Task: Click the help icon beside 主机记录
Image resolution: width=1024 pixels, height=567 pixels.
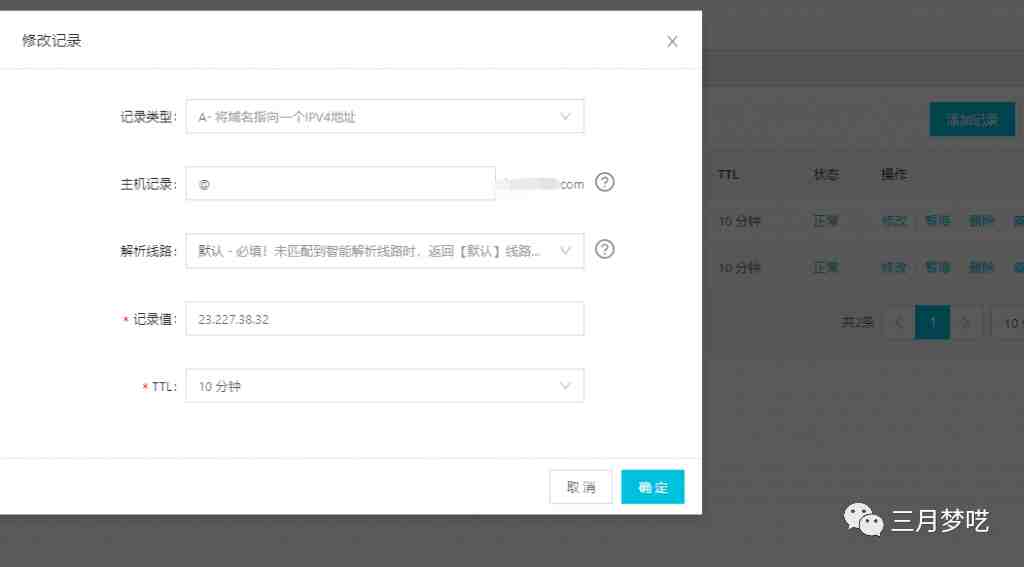Action: pos(605,182)
